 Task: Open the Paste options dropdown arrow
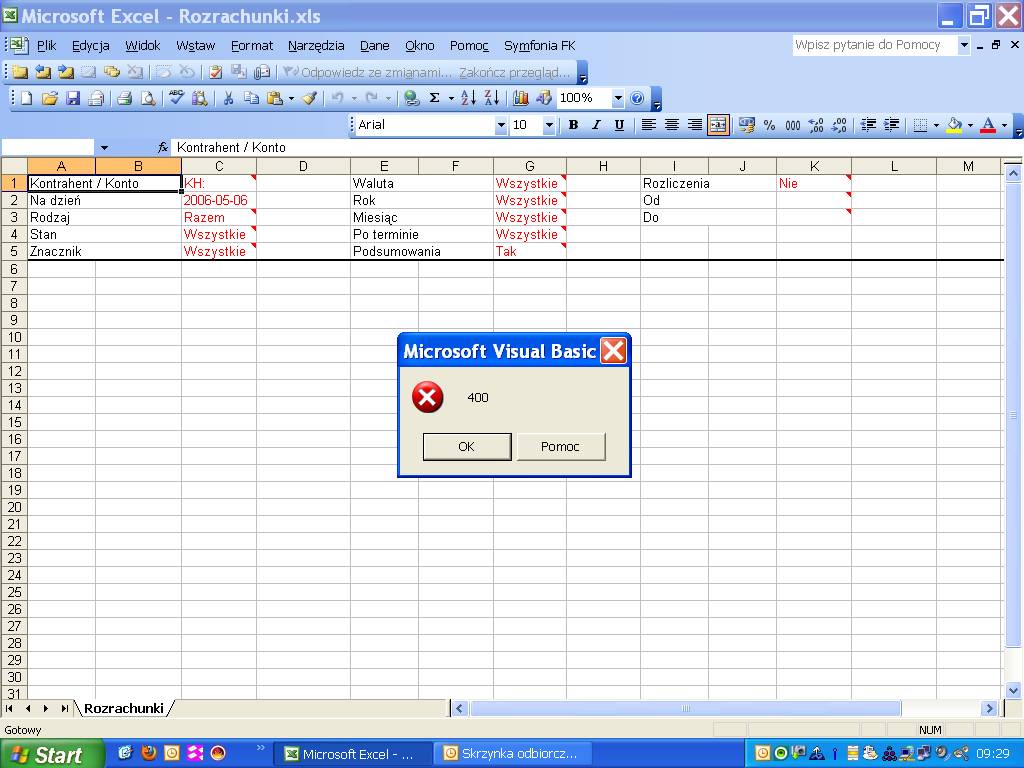tap(291, 99)
